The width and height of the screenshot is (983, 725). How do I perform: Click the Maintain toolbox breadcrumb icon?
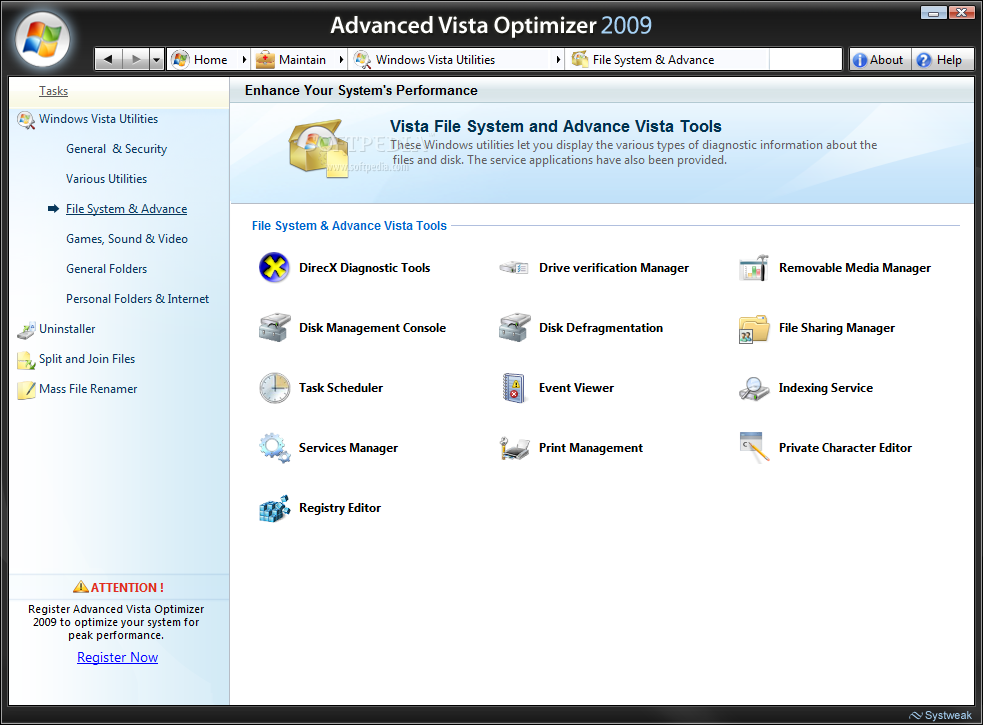pyautogui.click(x=265, y=60)
